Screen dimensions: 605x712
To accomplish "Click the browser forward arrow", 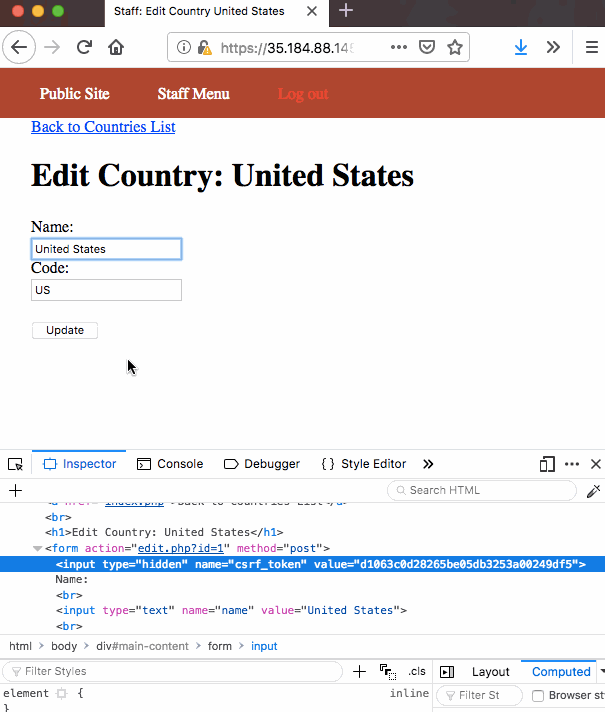I will [52, 47].
